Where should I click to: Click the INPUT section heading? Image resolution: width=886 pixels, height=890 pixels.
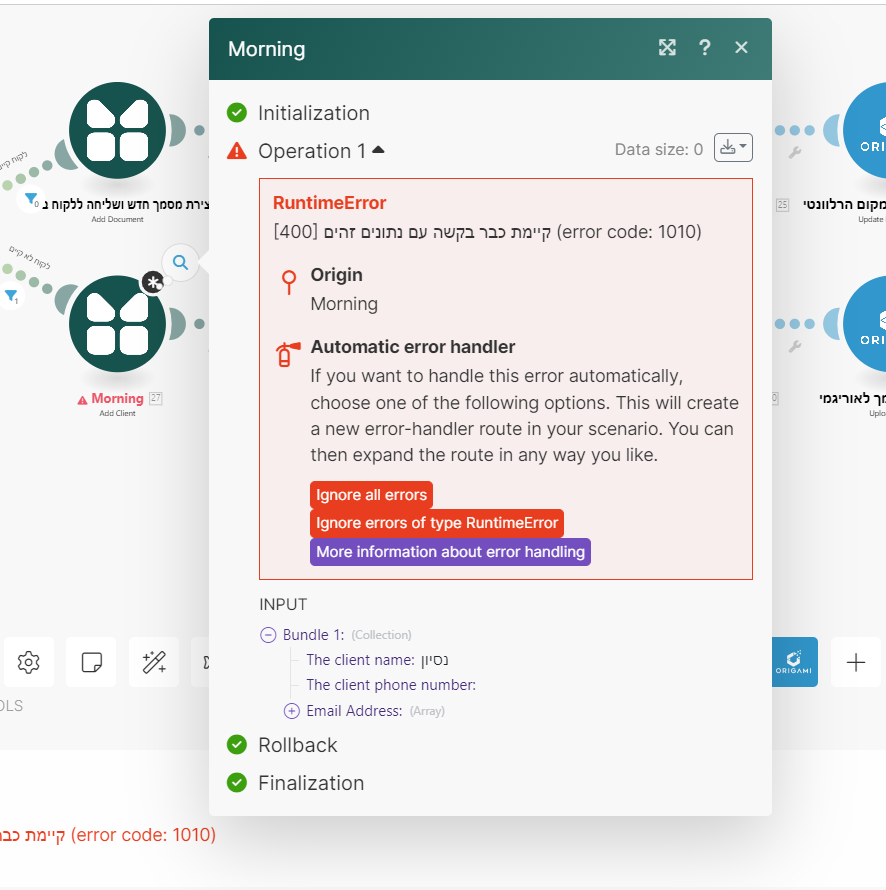coord(283,604)
